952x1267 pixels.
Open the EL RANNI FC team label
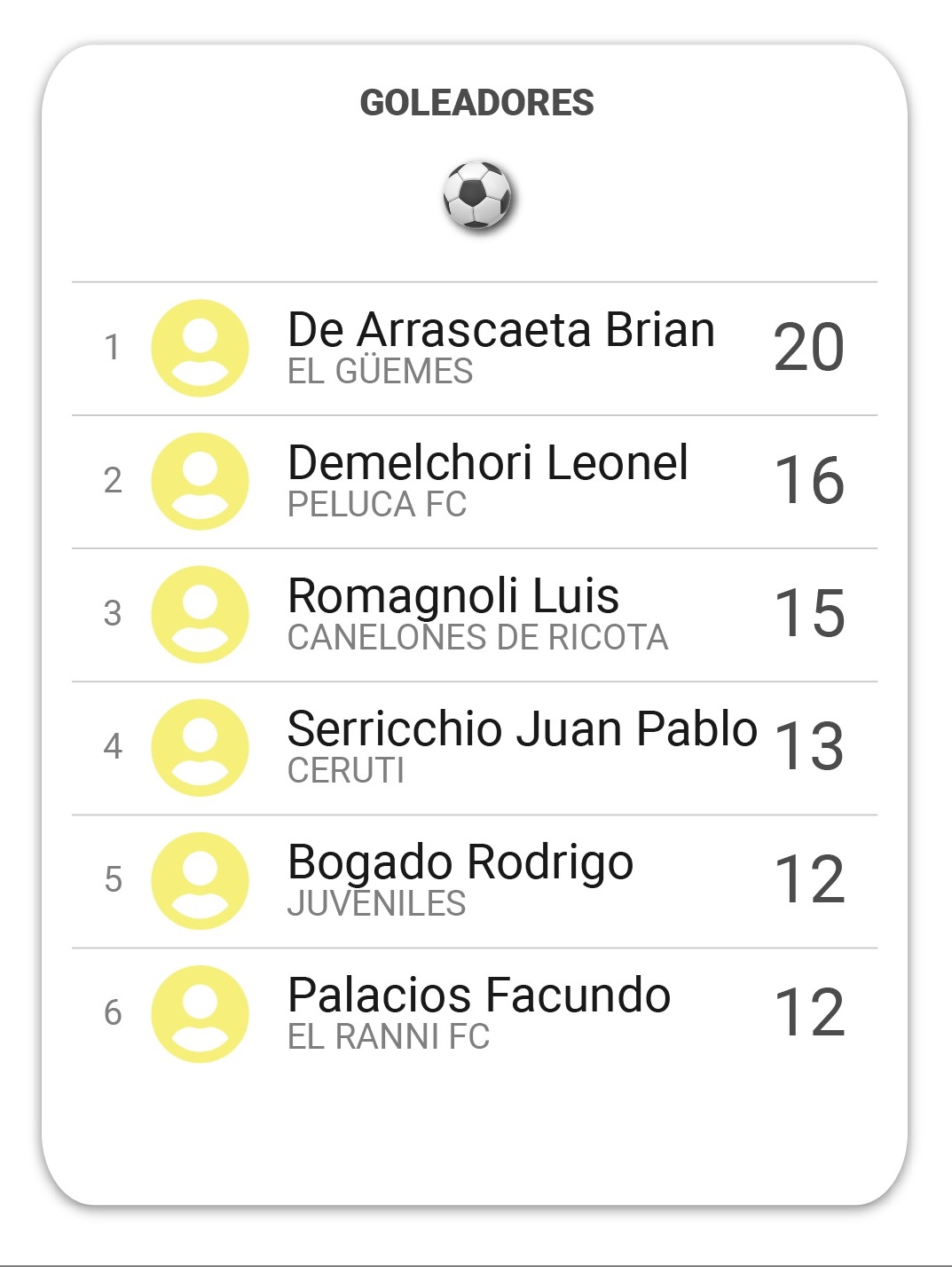(x=389, y=1037)
